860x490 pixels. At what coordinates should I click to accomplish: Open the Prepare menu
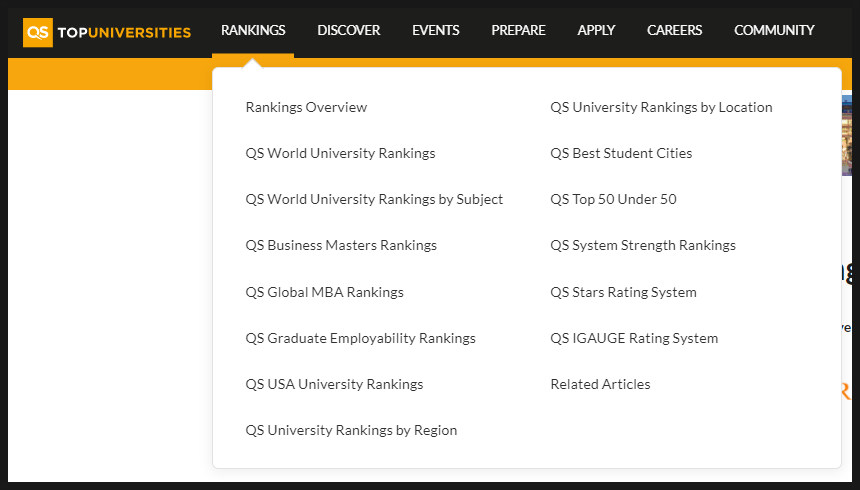(x=518, y=30)
